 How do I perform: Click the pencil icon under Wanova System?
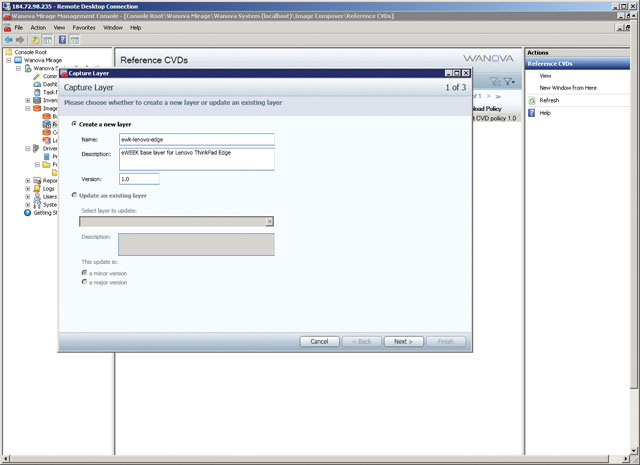click(x=37, y=76)
